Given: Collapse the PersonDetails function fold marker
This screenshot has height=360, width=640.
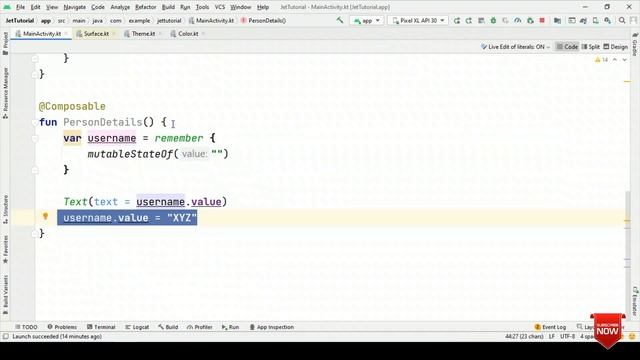Looking at the screenshot, I should tap(35, 122).
